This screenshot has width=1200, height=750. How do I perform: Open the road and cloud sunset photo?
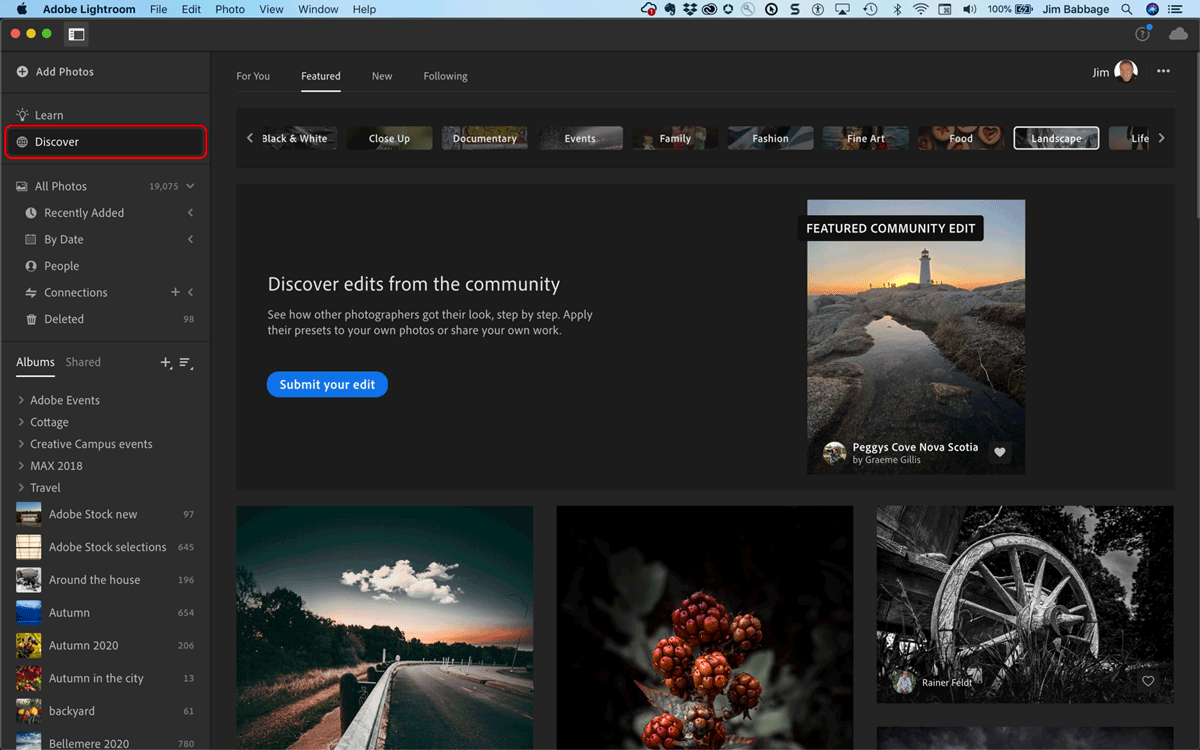coord(384,627)
